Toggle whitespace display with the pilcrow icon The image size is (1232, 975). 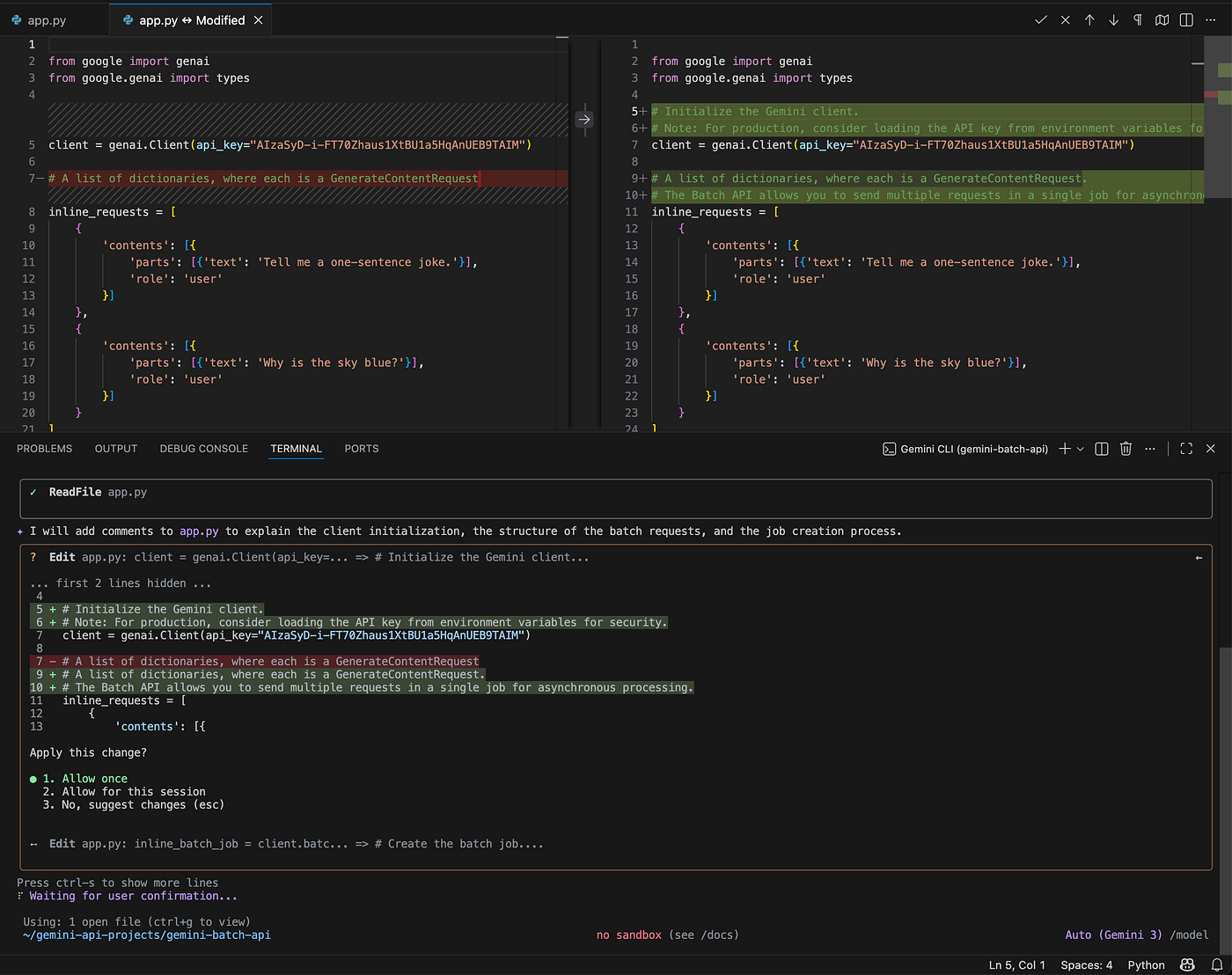tap(1138, 20)
